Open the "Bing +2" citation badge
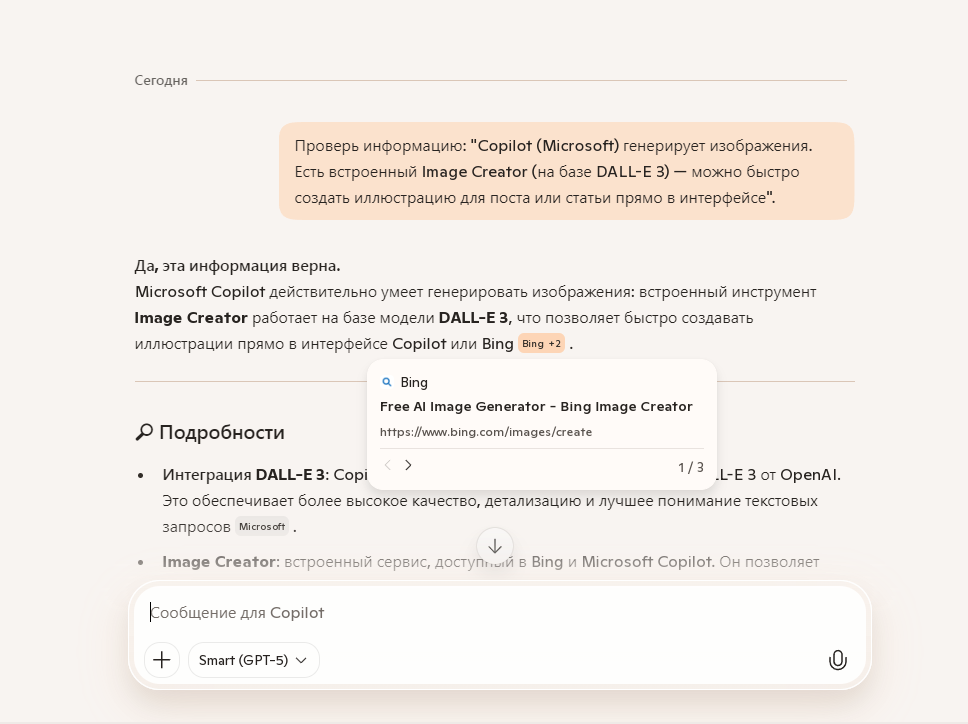 coord(541,343)
